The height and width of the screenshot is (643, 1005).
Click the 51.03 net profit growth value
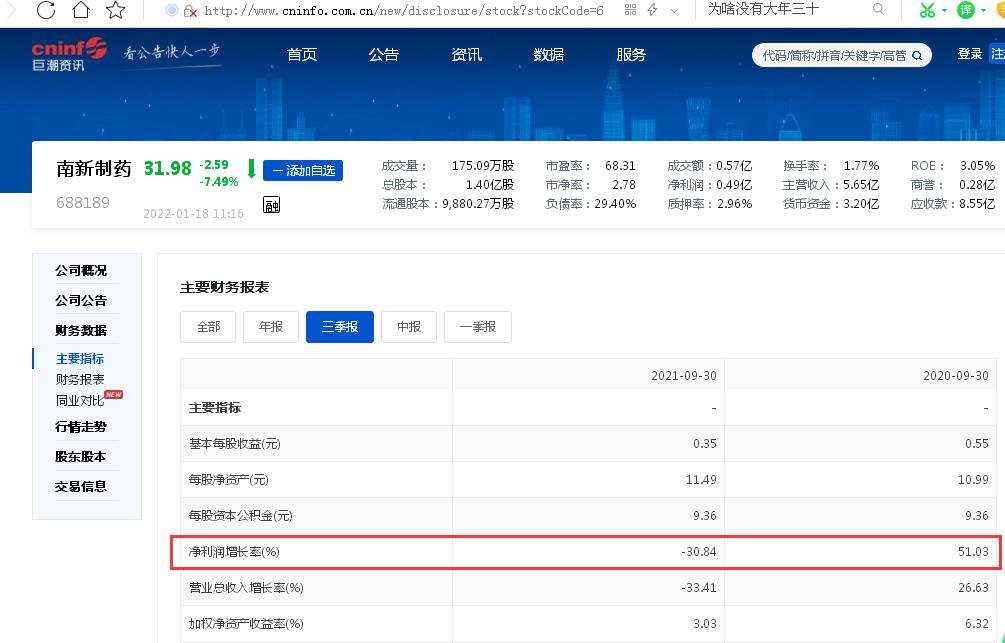click(x=974, y=552)
